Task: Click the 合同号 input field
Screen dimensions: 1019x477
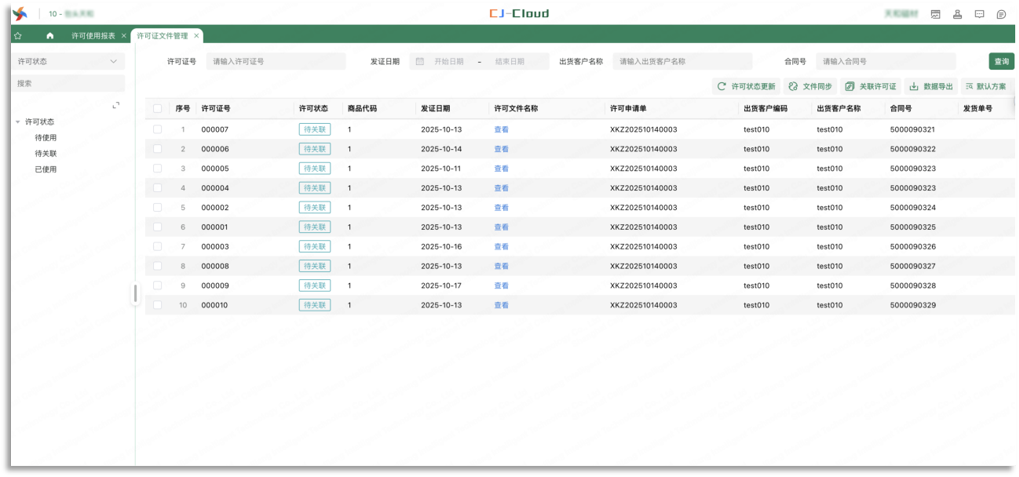Action: pyautogui.click(x=885, y=61)
